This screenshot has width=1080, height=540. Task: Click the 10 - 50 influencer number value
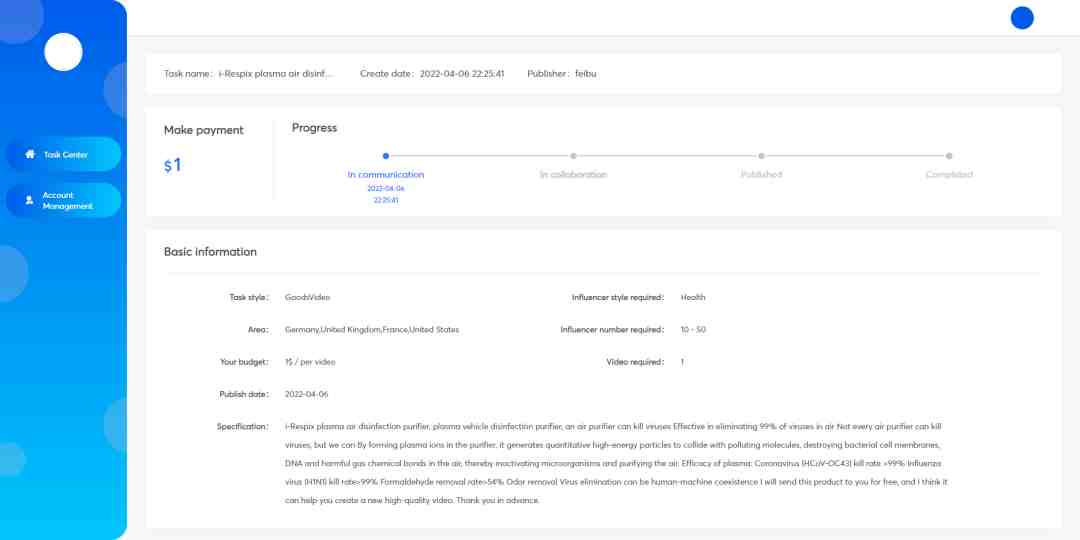693,330
